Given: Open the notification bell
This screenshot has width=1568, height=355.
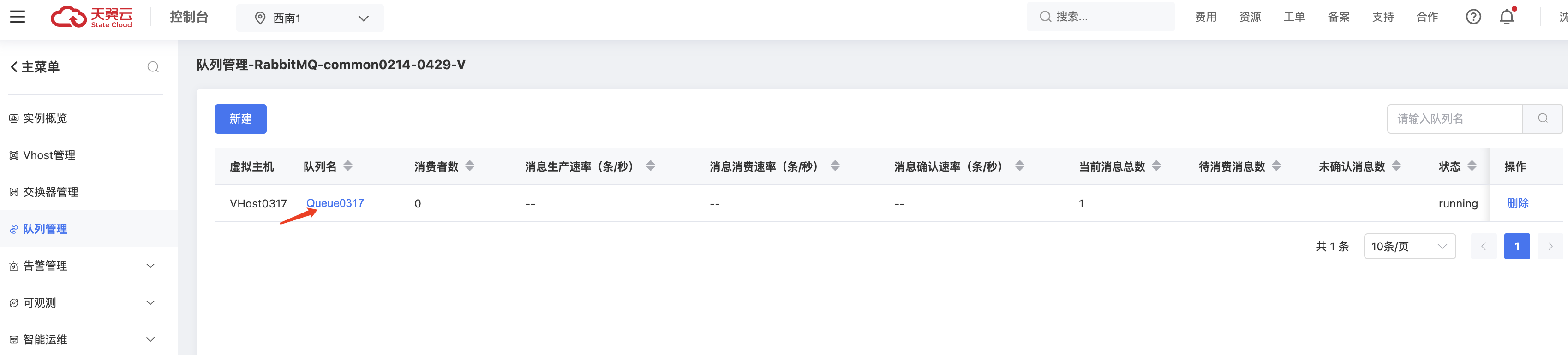Looking at the screenshot, I should tap(1507, 17).
